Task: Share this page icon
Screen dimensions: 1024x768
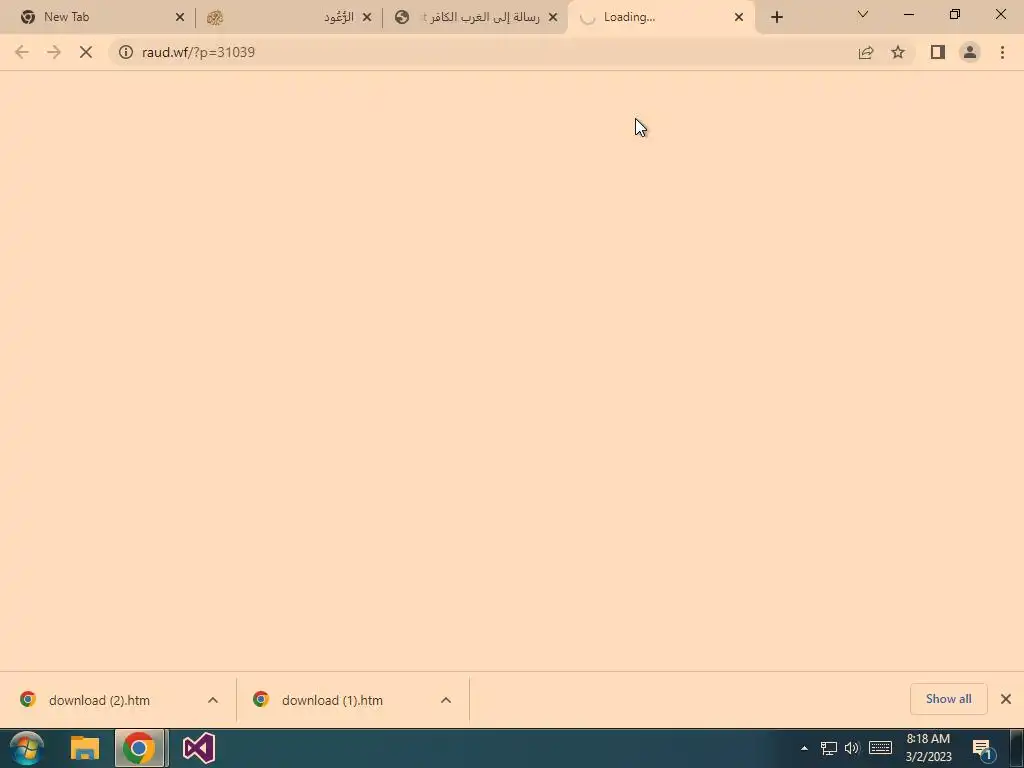Action: 866,52
